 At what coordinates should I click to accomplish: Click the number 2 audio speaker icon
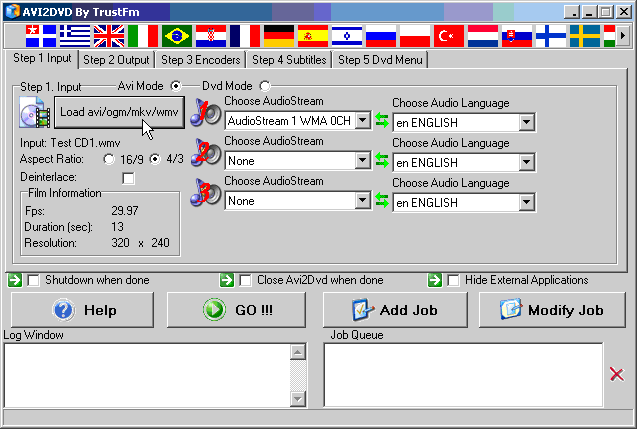(206, 153)
